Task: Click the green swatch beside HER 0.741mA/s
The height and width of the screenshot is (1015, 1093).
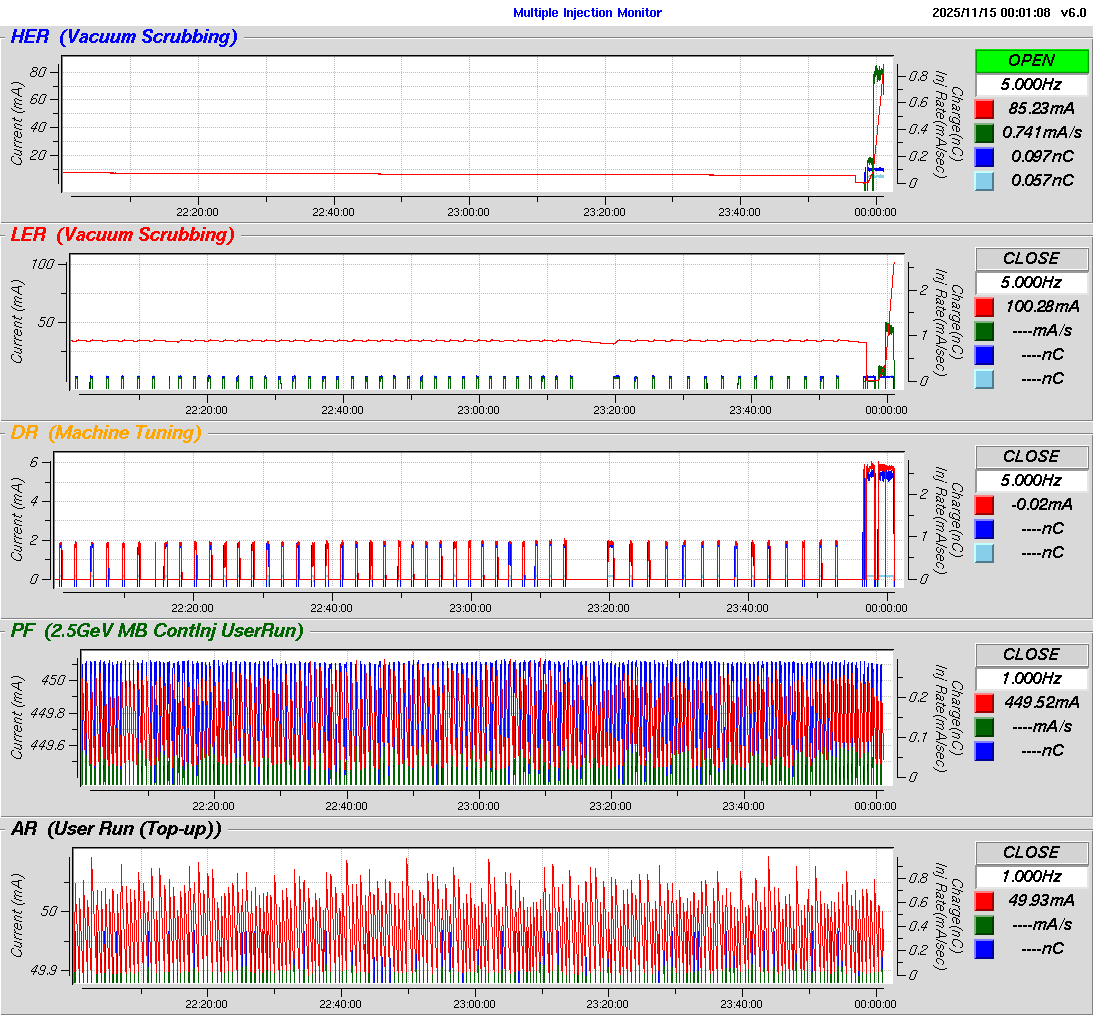Action: coord(985,133)
